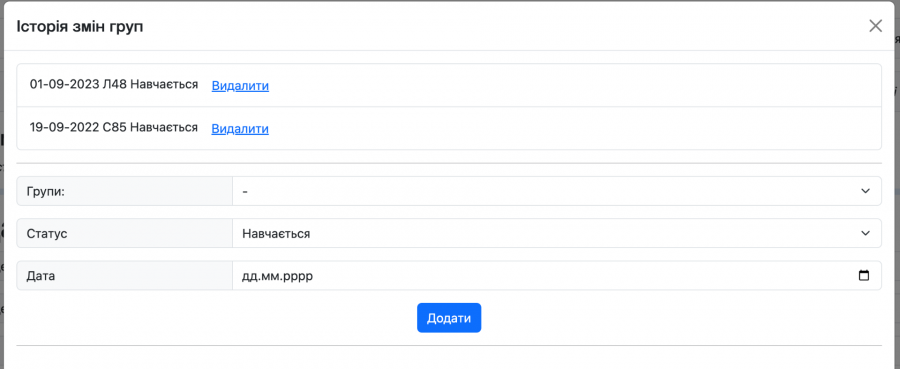Click the Групи: label
This screenshot has height=369, width=900.
coord(46,191)
